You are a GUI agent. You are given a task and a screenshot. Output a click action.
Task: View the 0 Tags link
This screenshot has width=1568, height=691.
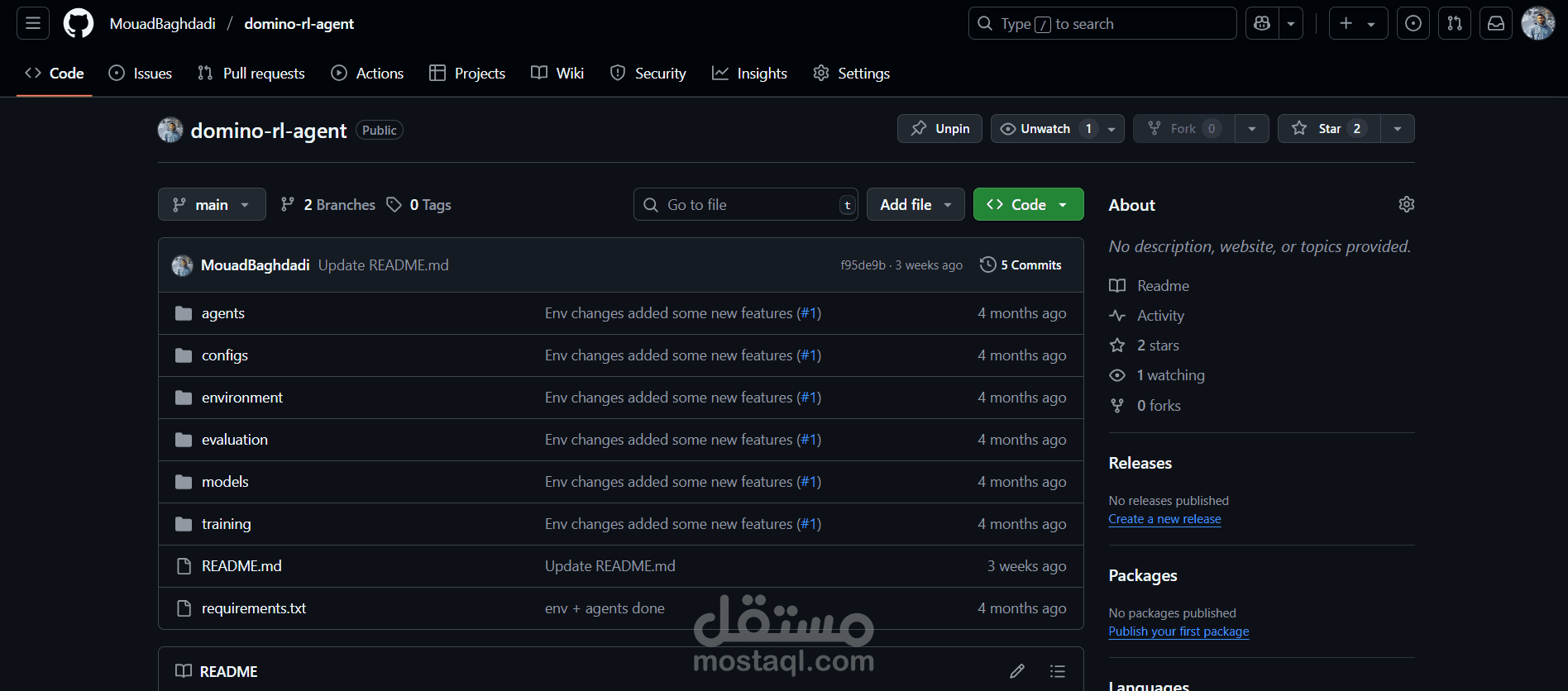419,204
